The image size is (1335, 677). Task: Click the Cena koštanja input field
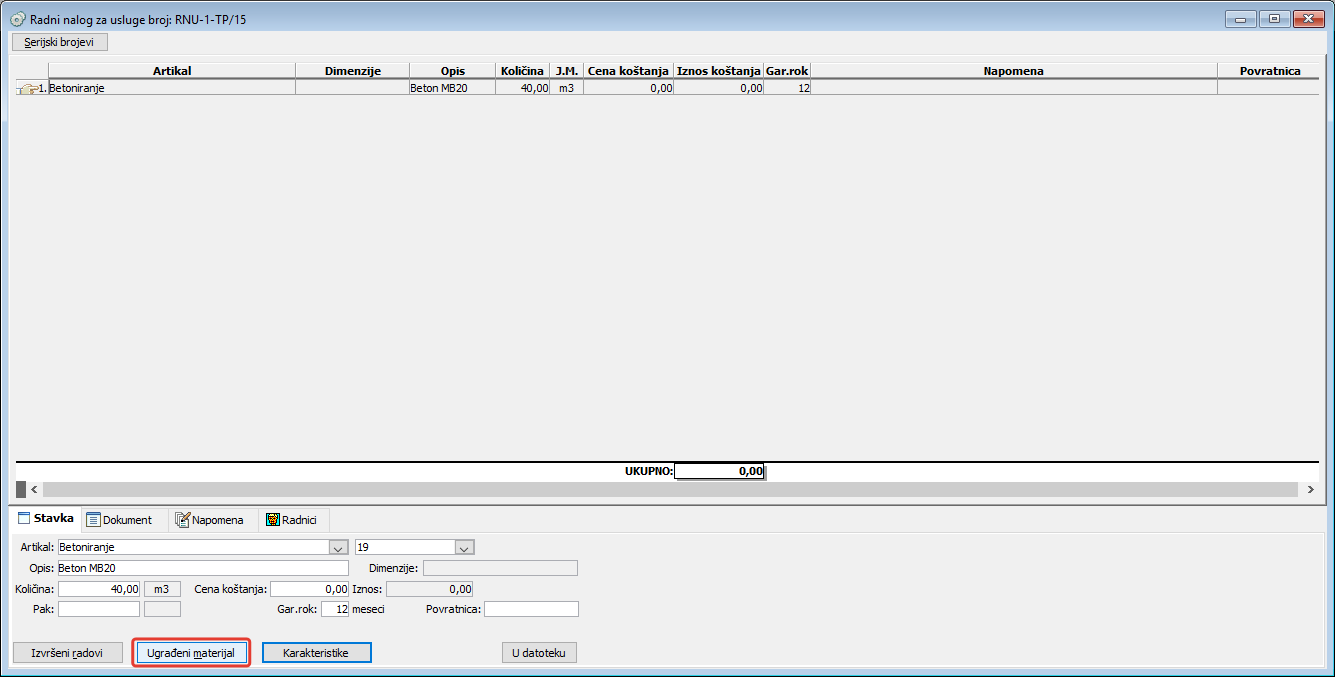click(310, 589)
